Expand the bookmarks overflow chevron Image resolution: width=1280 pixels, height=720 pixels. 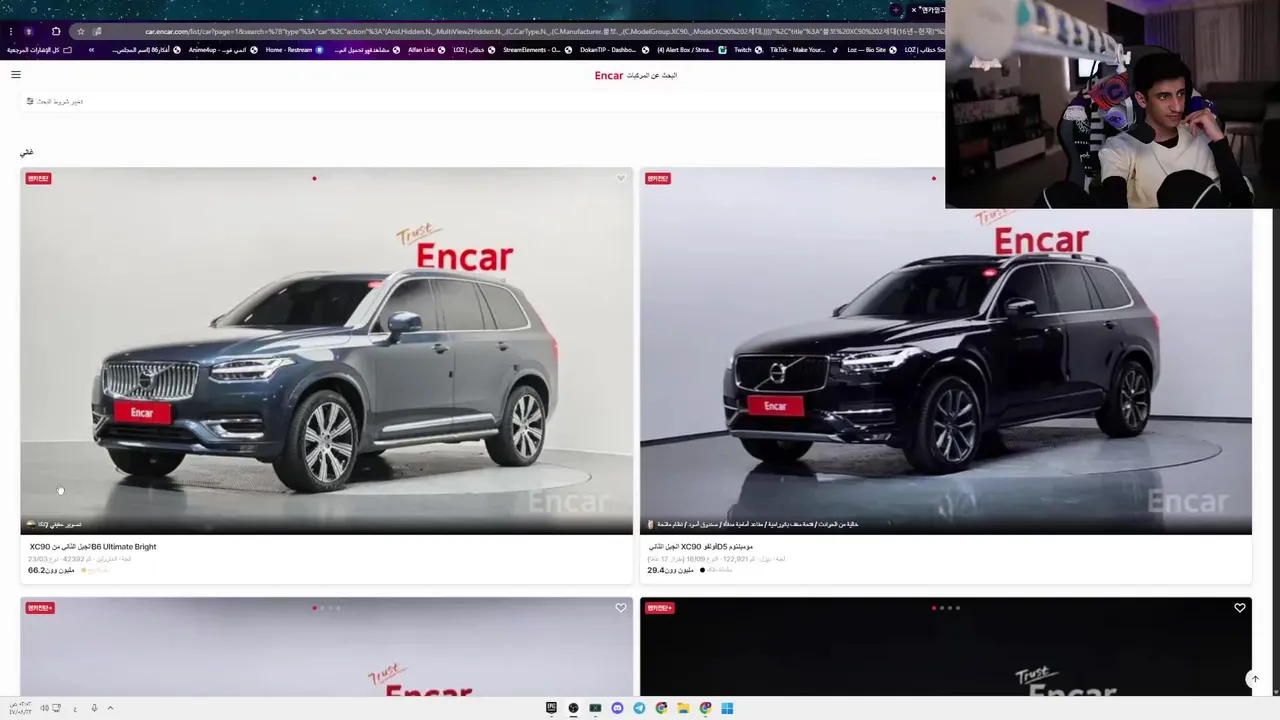tap(92, 49)
